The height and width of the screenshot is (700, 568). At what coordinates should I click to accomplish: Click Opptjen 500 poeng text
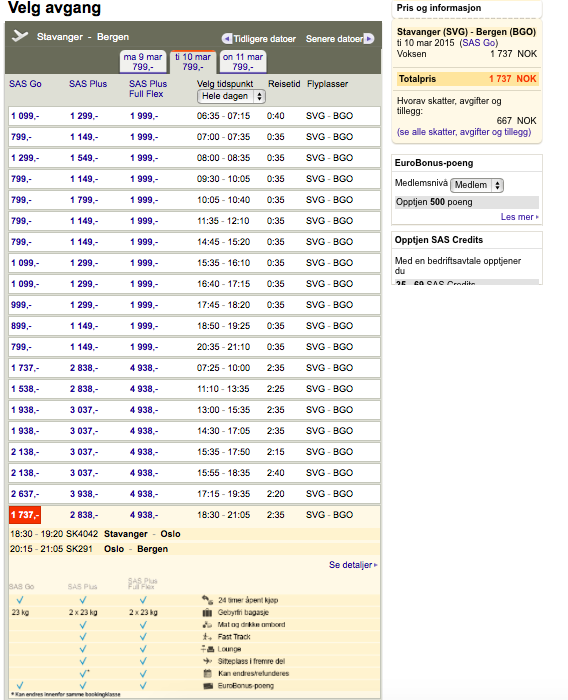tap(434, 202)
